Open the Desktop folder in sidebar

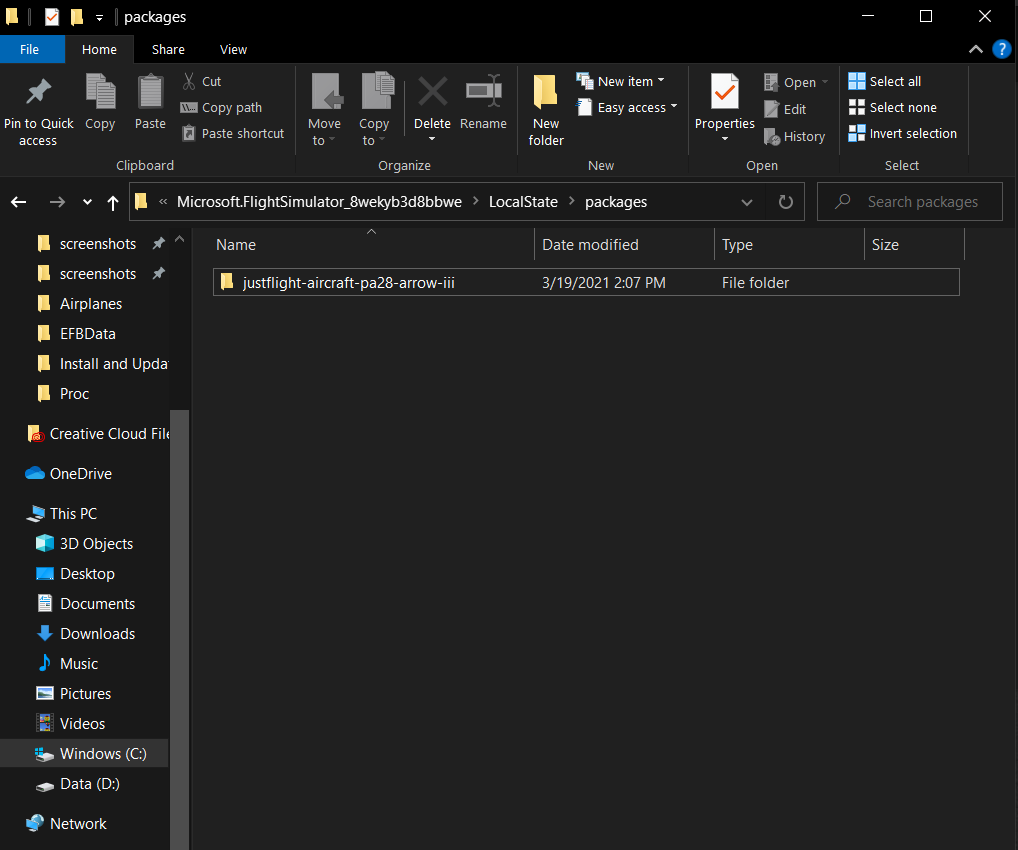tap(75, 574)
